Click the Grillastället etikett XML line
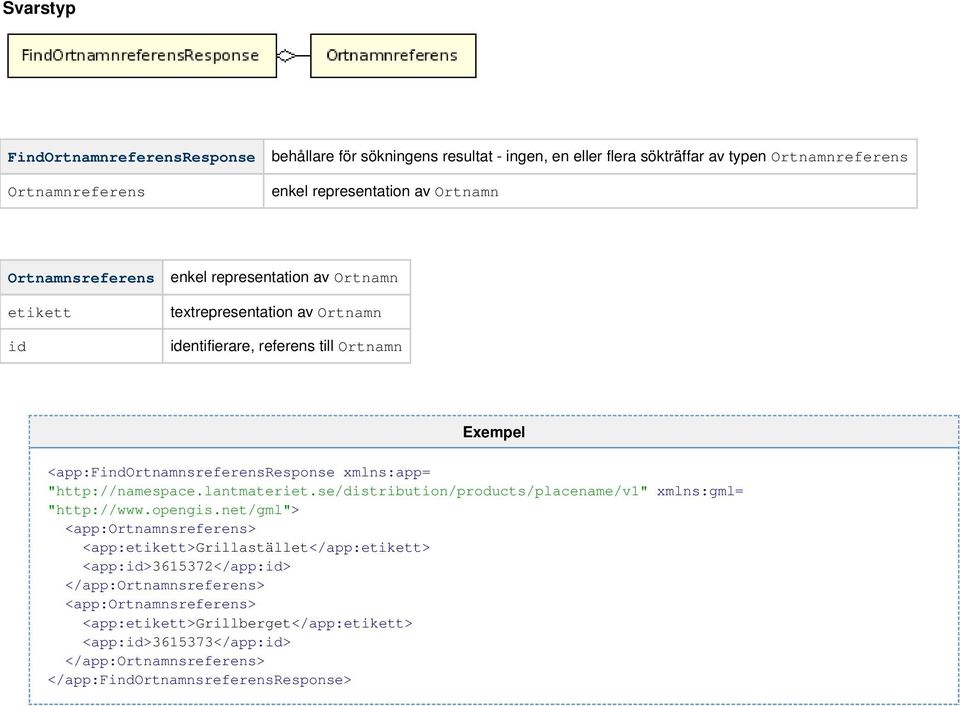 coord(257,548)
